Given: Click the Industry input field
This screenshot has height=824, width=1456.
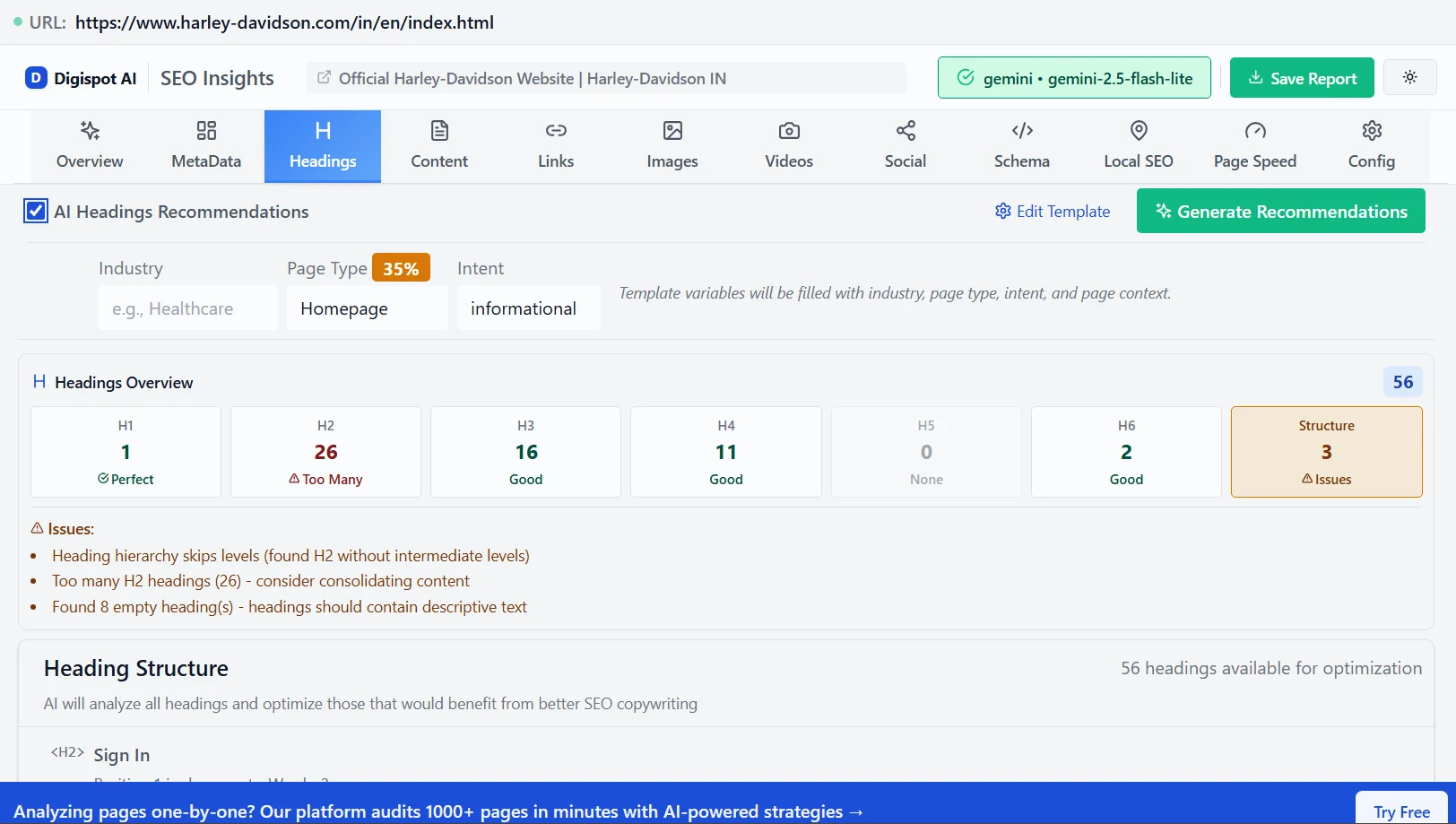Looking at the screenshot, I should tap(188, 308).
